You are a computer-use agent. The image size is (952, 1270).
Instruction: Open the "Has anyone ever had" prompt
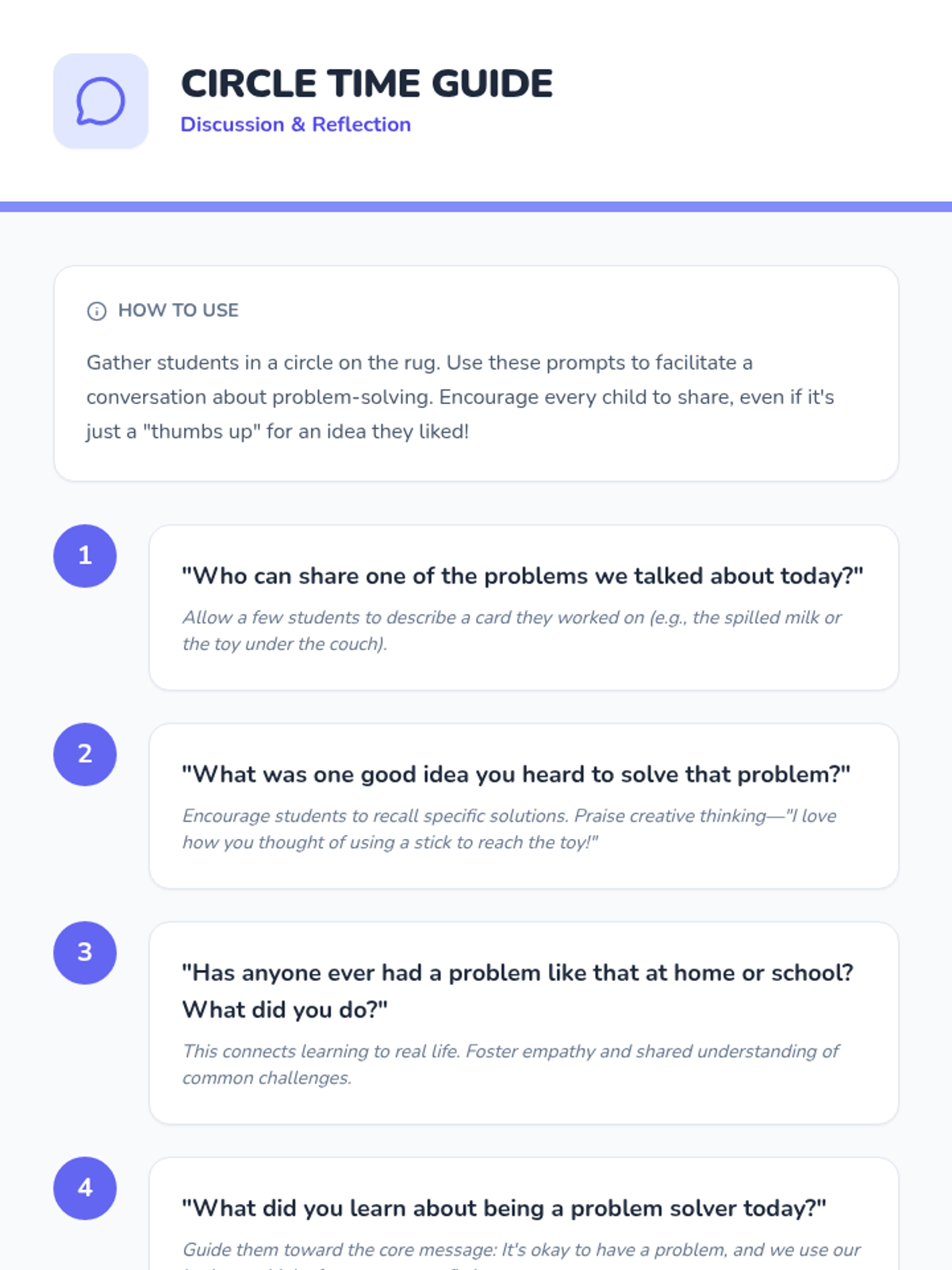[524, 1022]
